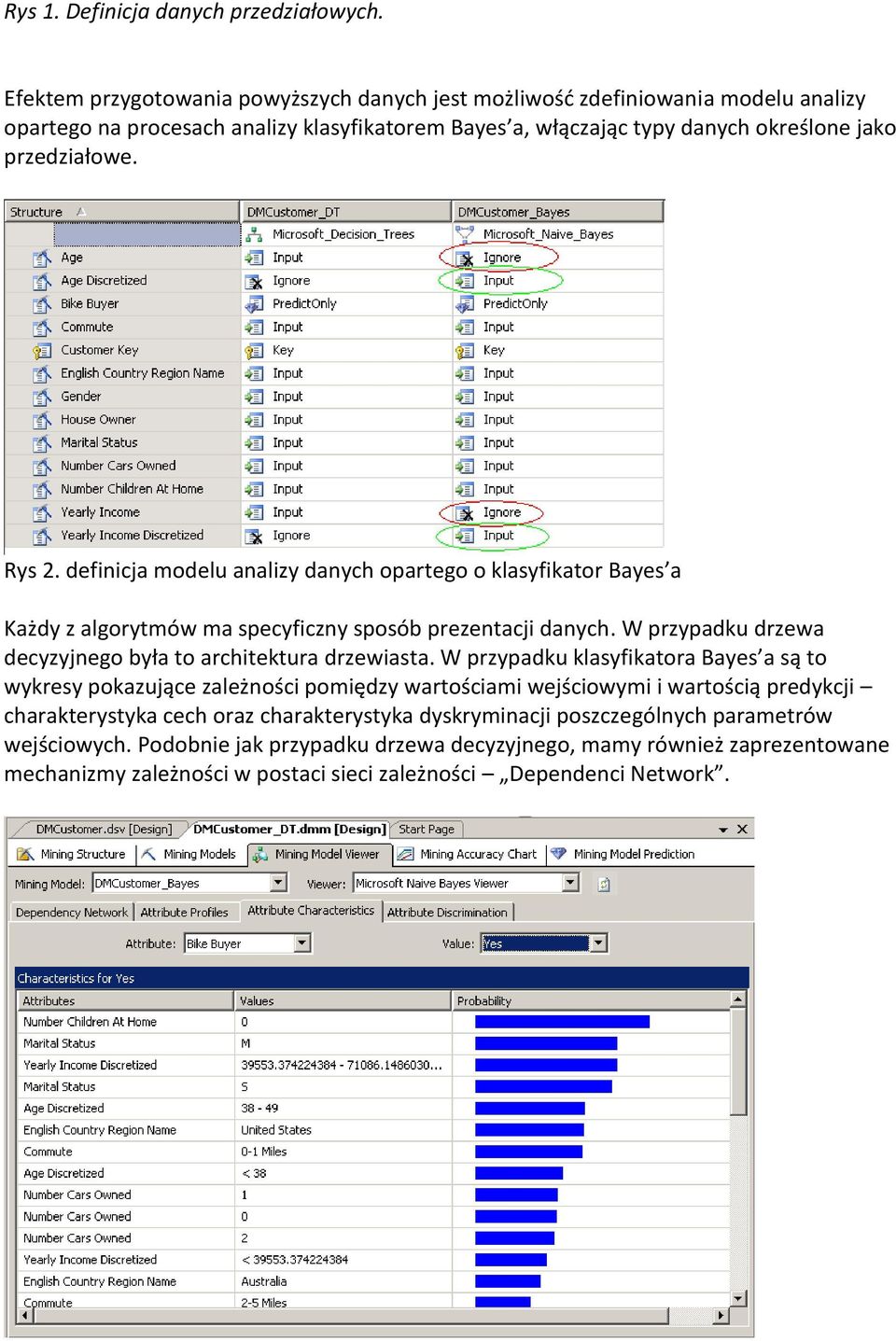Click the House Owner structure column icon
The width and height of the screenshot is (896, 1341).
42,420
